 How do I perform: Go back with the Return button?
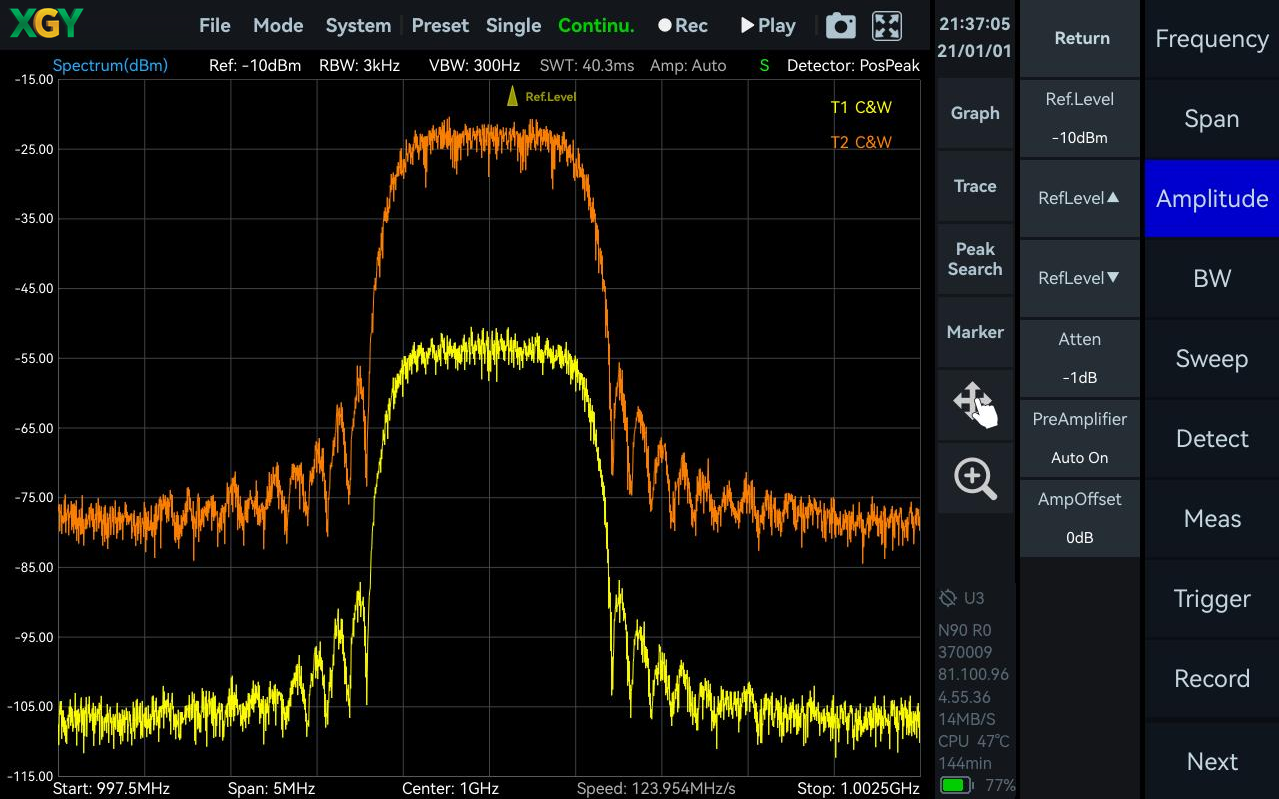point(1080,39)
